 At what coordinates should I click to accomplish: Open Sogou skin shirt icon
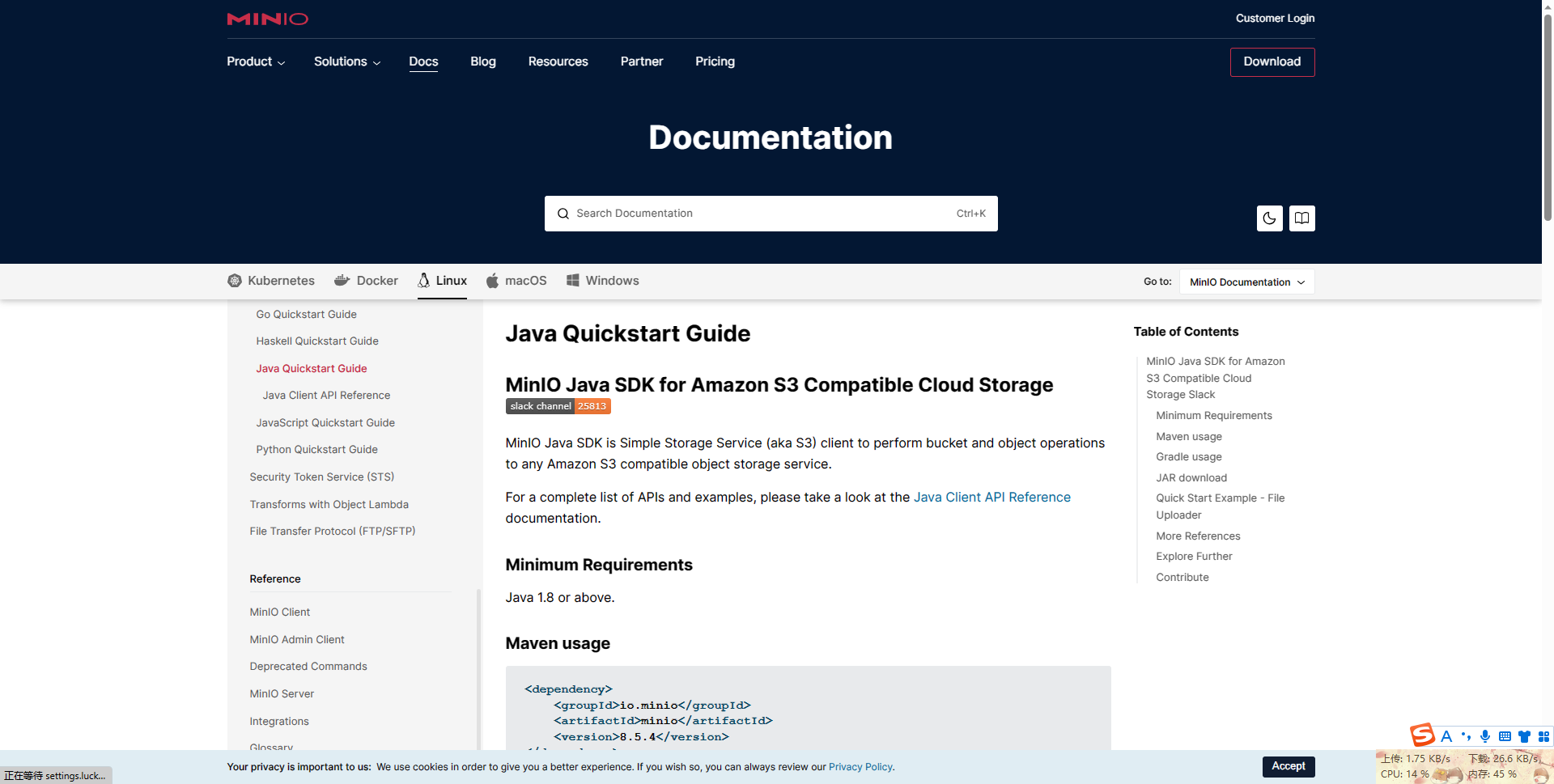[x=1524, y=736]
